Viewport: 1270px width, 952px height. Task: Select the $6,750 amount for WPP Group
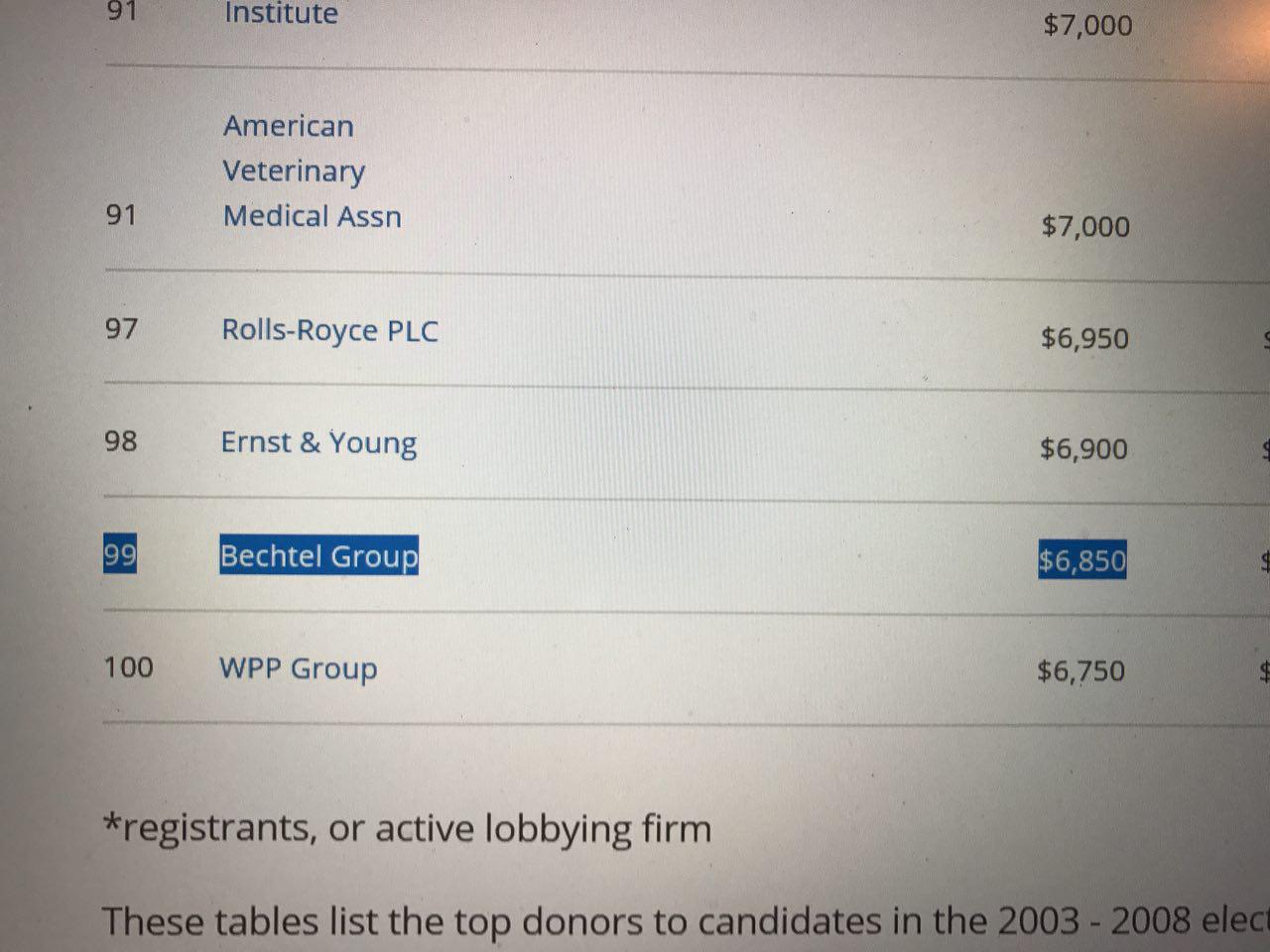pyautogui.click(x=1080, y=671)
